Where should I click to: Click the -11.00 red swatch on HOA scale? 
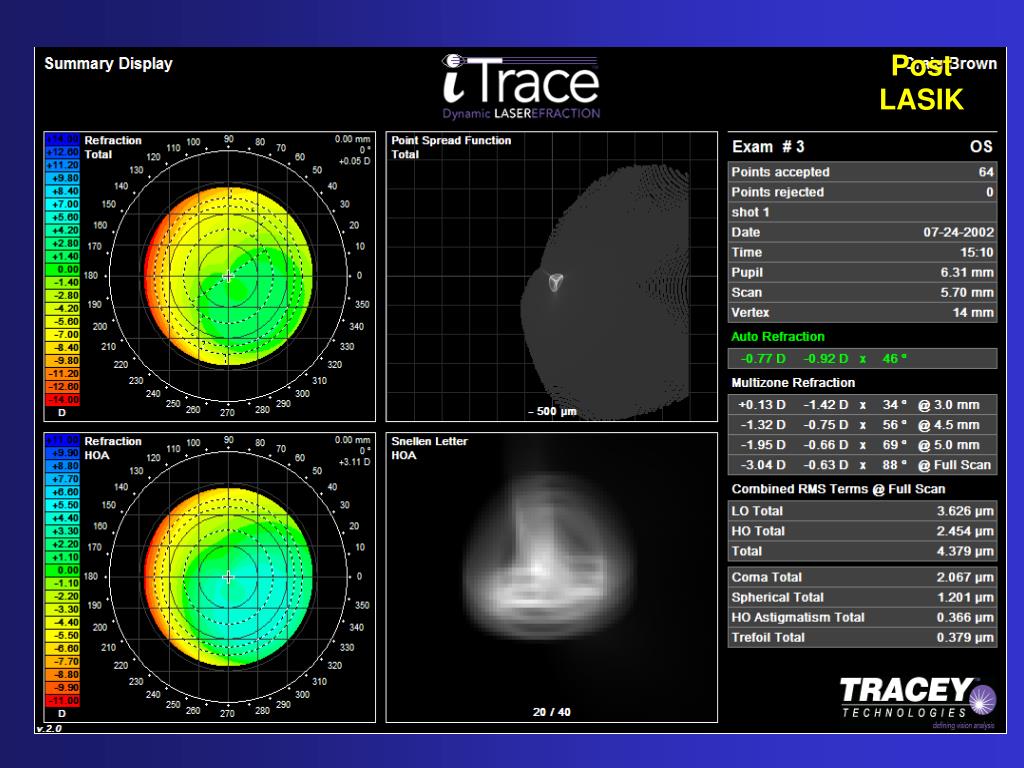[x=62, y=701]
